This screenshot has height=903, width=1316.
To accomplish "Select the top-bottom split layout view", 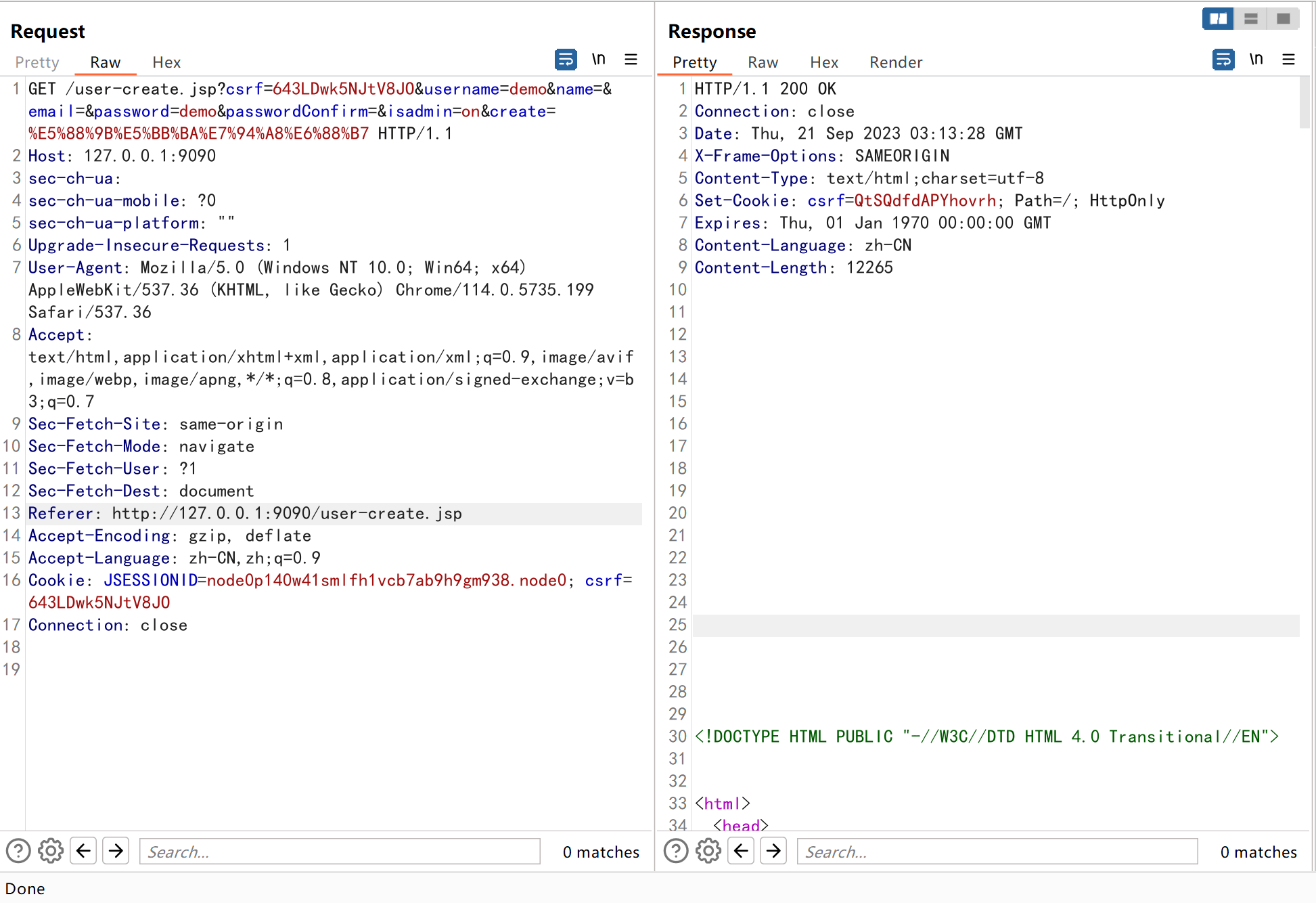I will (x=1250, y=19).
